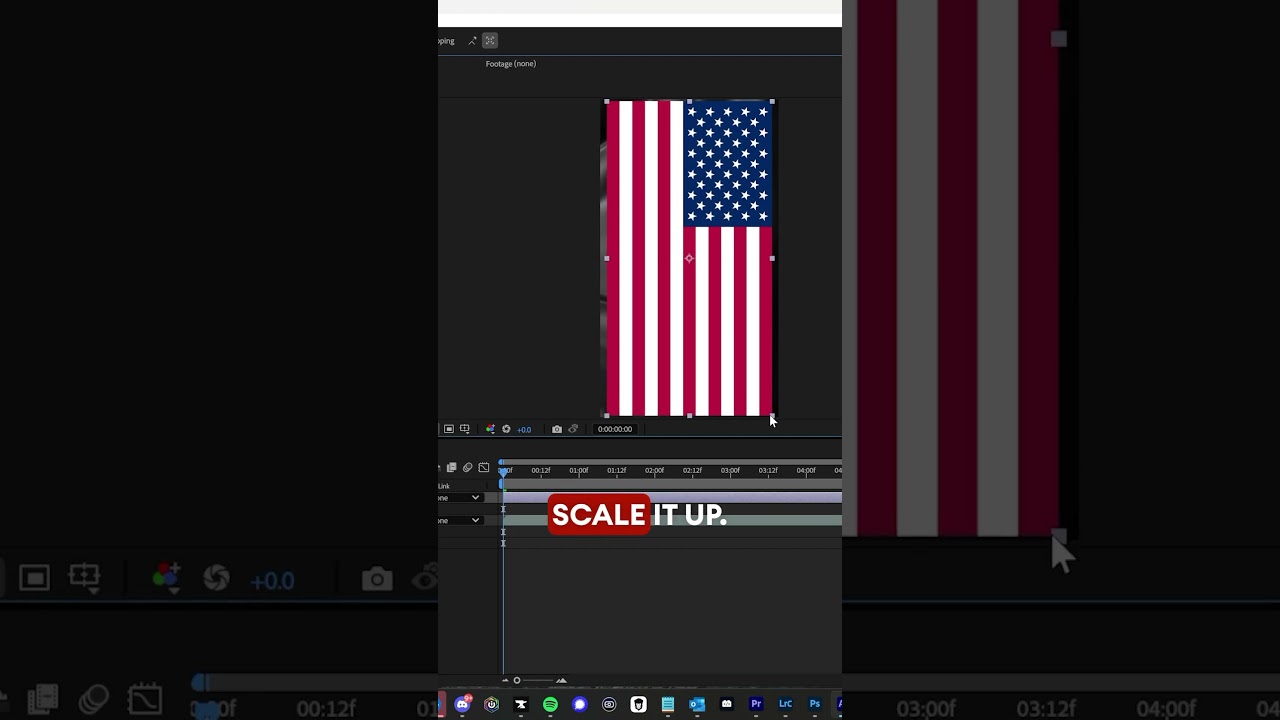
Task: Click the 01:00f mark on time ruler
Action: [x=579, y=470]
